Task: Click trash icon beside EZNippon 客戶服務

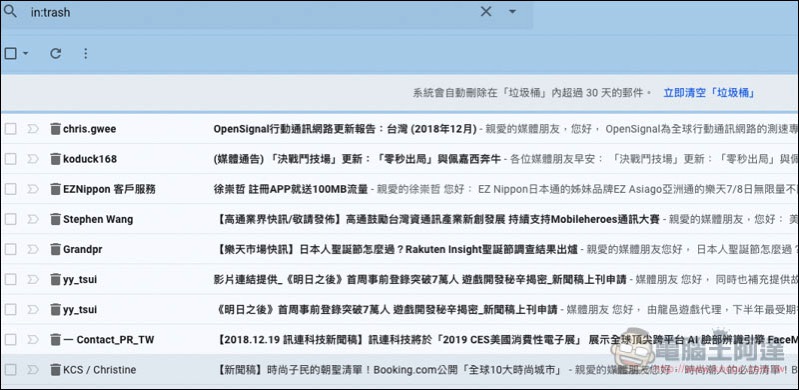Action: 55,189
